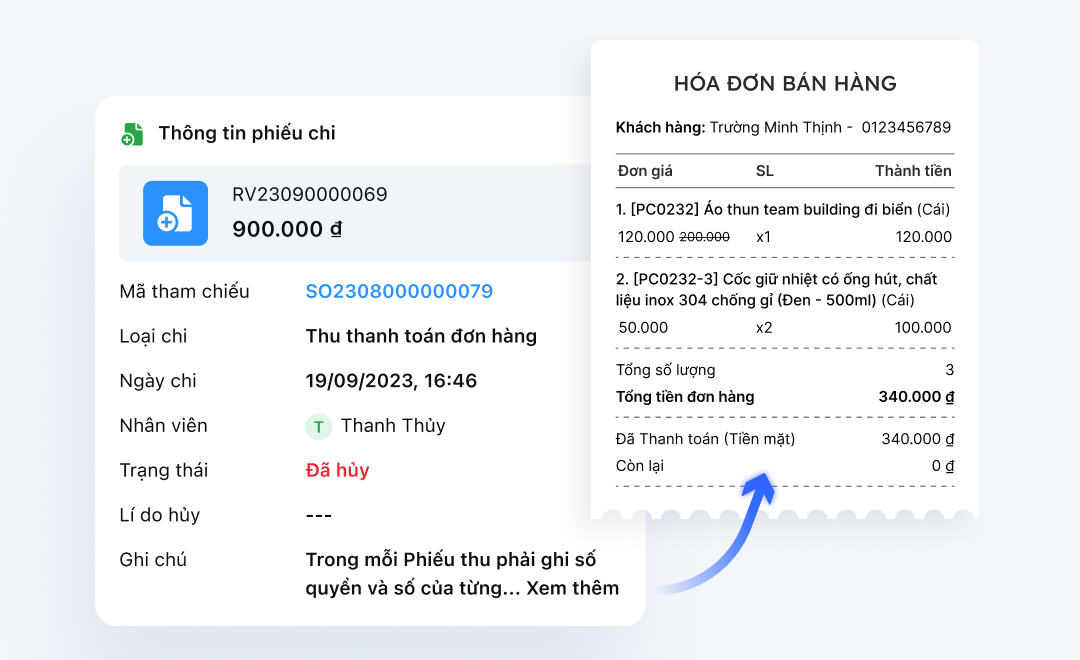Click the Tổng tiền đơn hàng total 340.000 đ
Viewport: 1080px width, 660px height.
click(x=916, y=397)
